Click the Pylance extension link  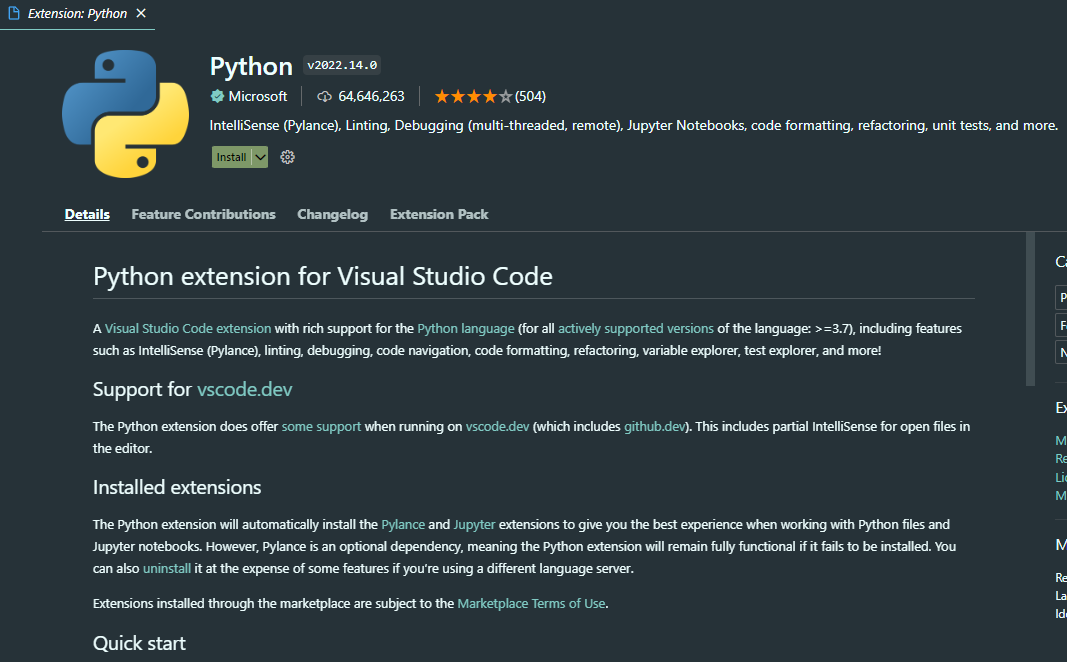403,524
